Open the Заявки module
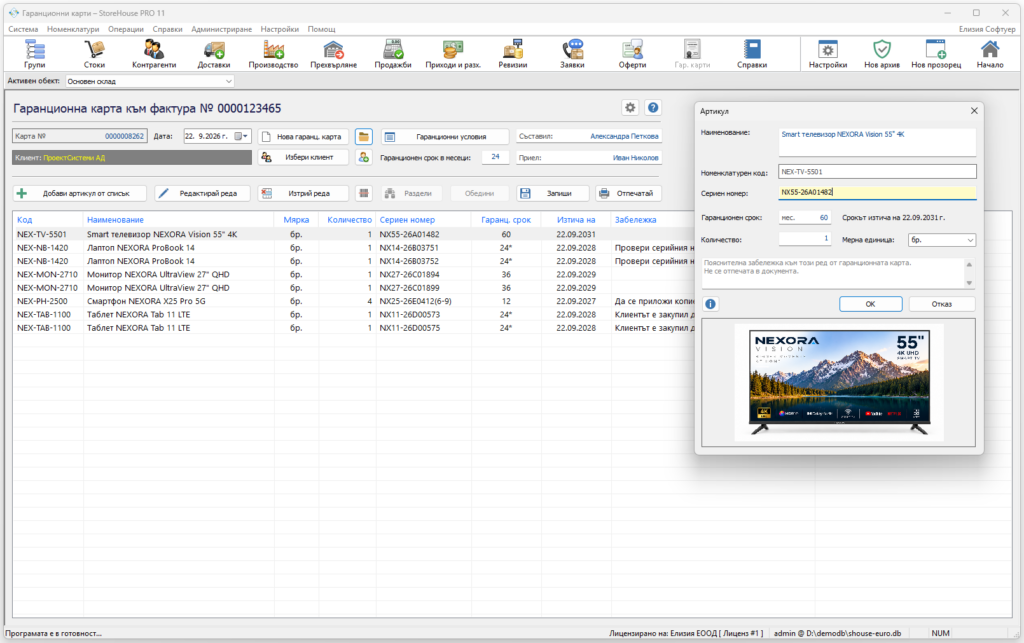The height and width of the screenshot is (643, 1024). pos(572,54)
